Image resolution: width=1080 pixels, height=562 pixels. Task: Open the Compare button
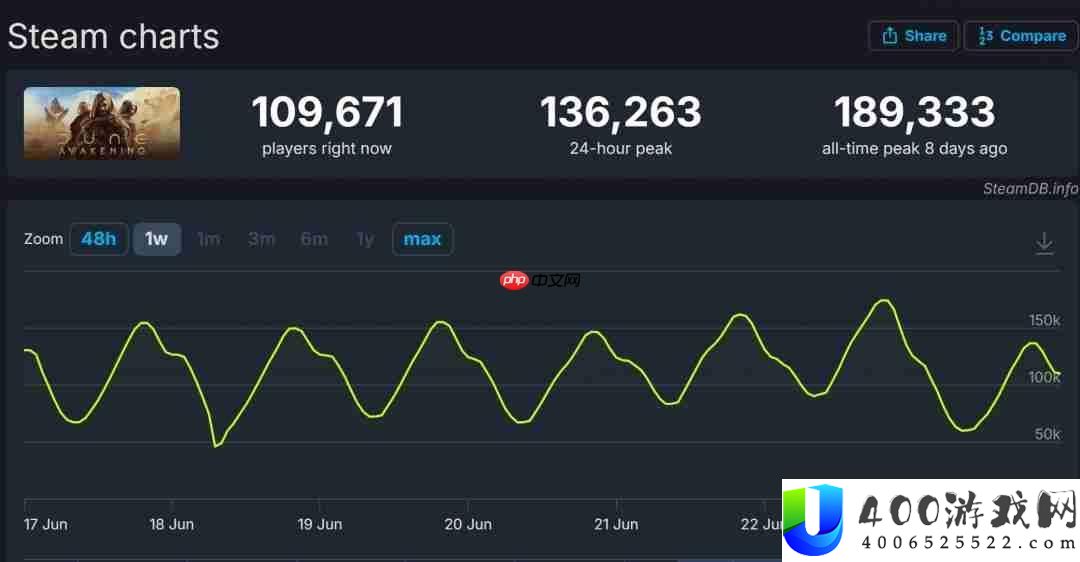coord(1021,36)
